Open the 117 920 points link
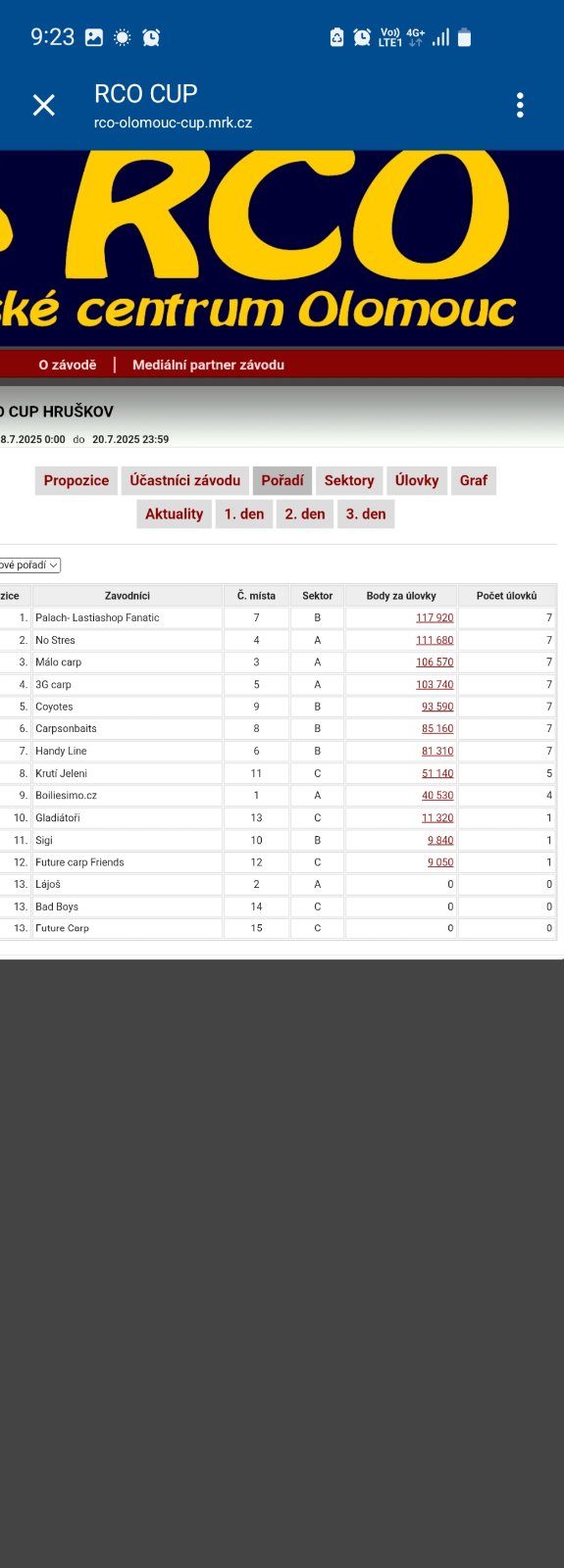This screenshot has width=564, height=1568. point(435,617)
